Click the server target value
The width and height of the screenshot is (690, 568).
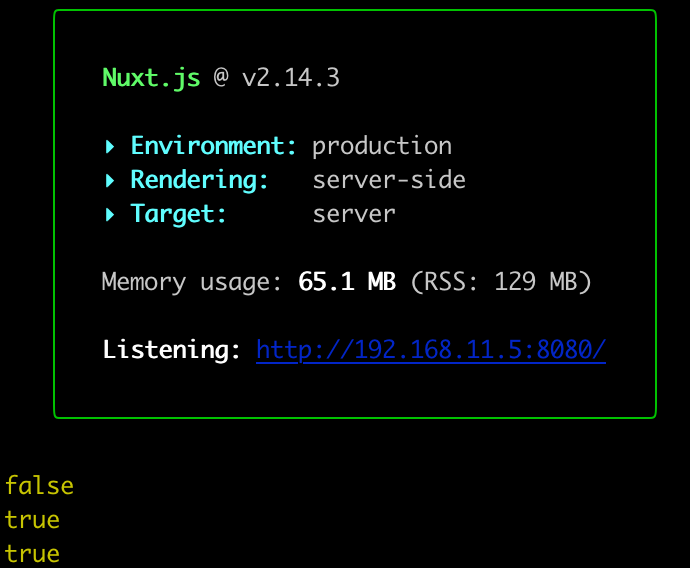click(354, 214)
